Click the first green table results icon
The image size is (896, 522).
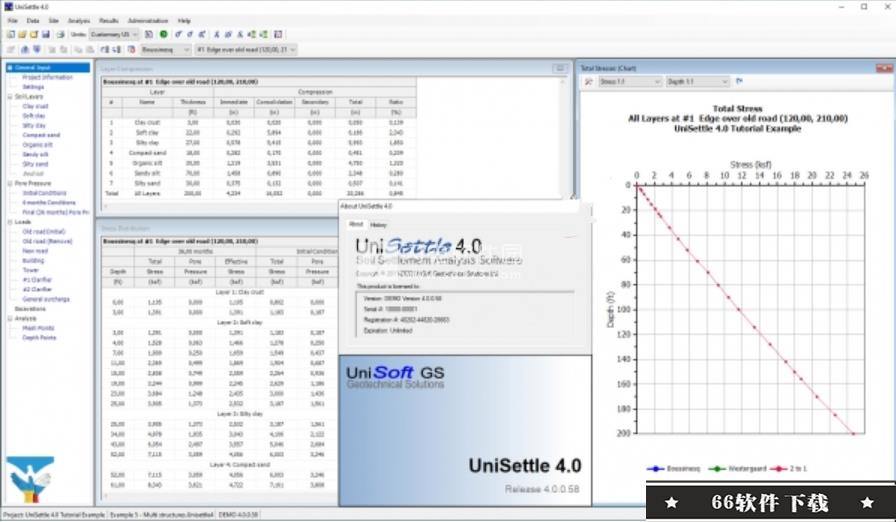coord(252,34)
